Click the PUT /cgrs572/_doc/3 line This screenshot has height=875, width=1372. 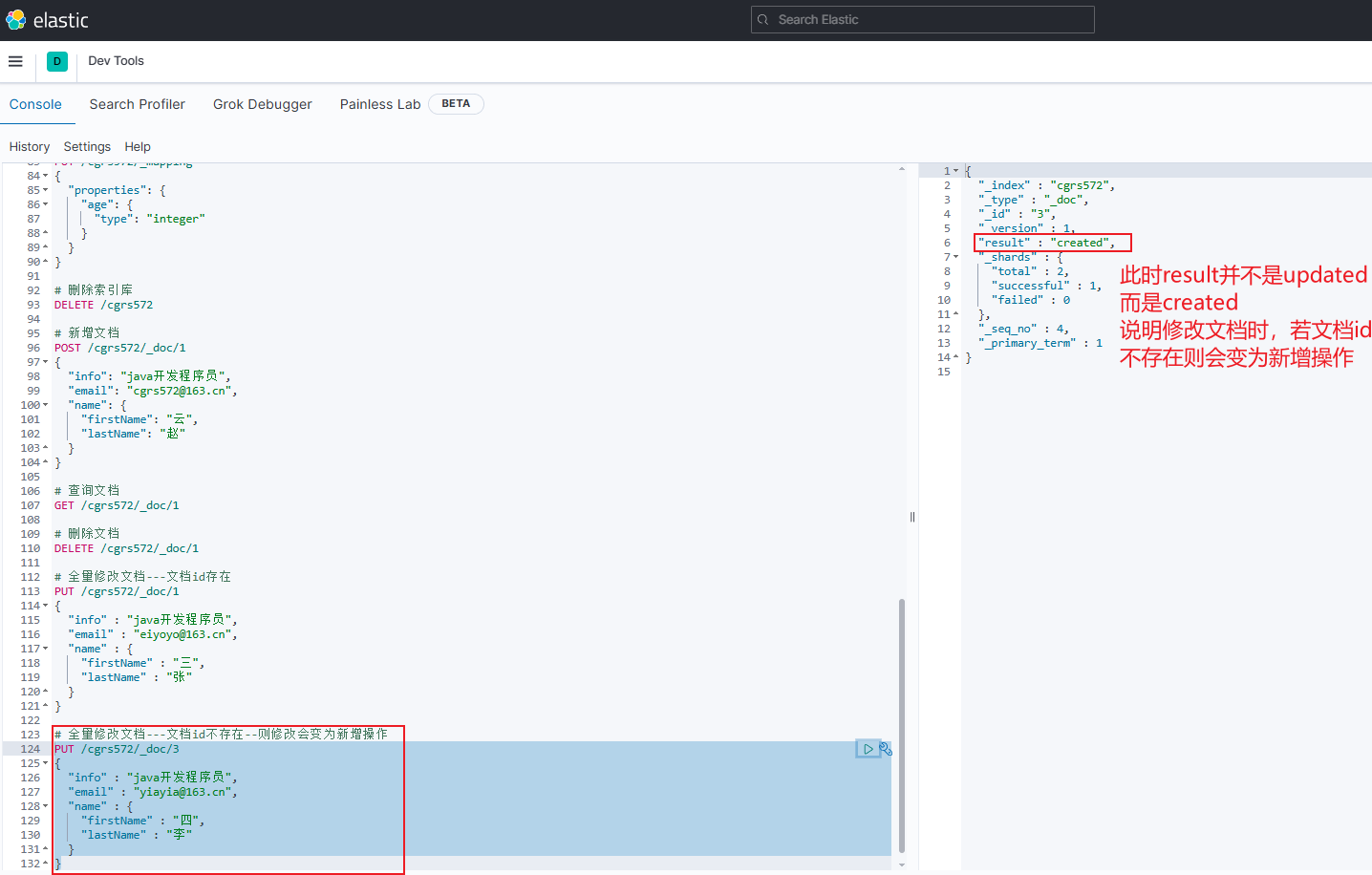(117, 749)
